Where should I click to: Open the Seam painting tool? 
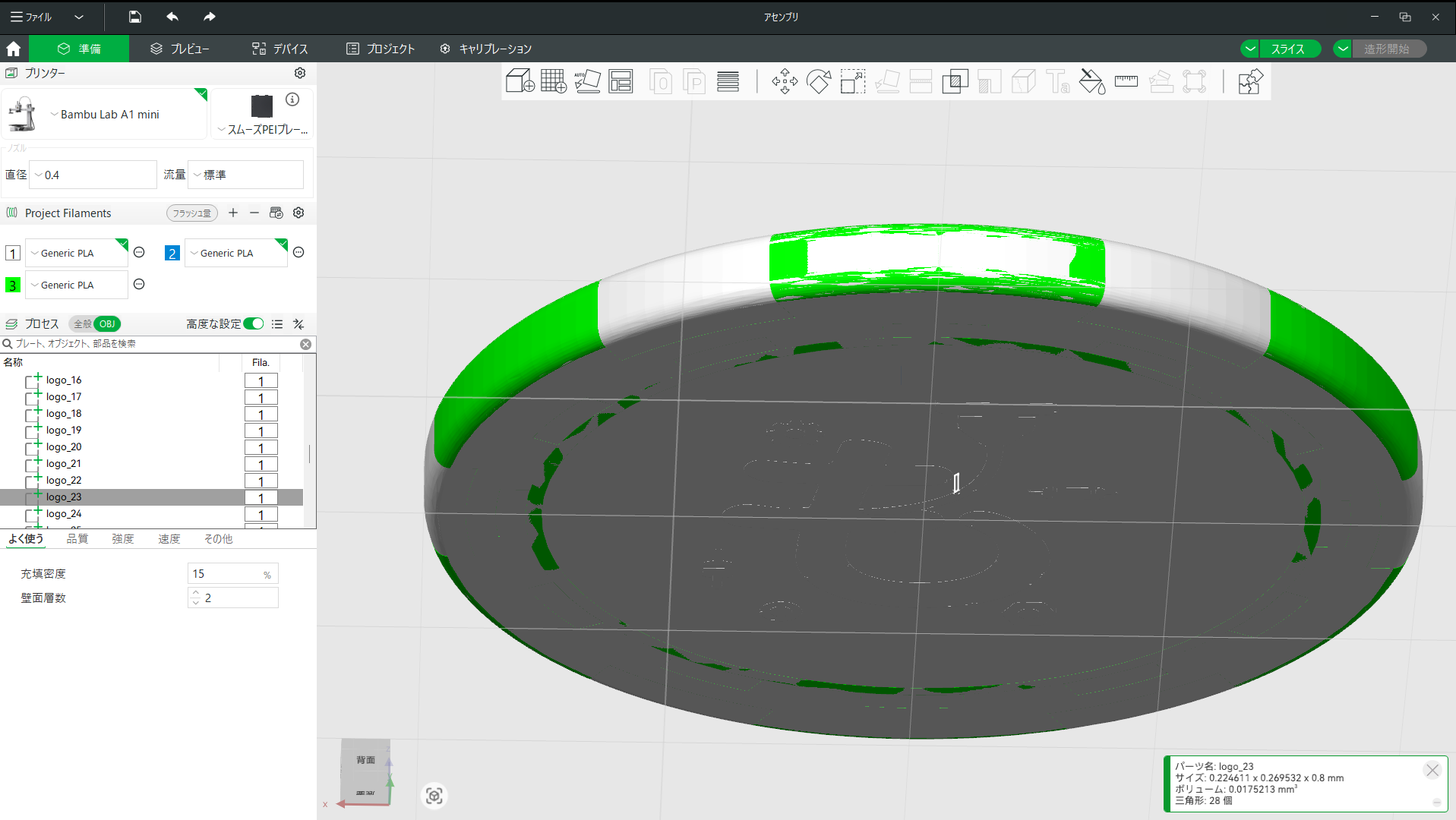tap(1023, 81)
